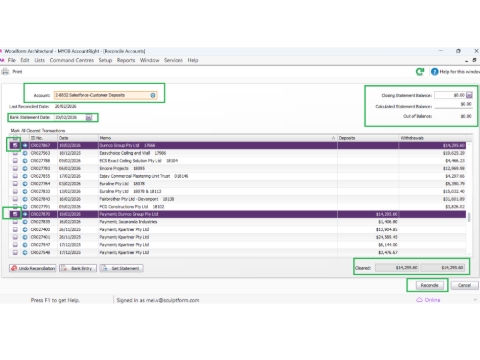Click the Mark All Cleared Transactions label
This screenshot has width=480, height=360.
pos(38,131)
